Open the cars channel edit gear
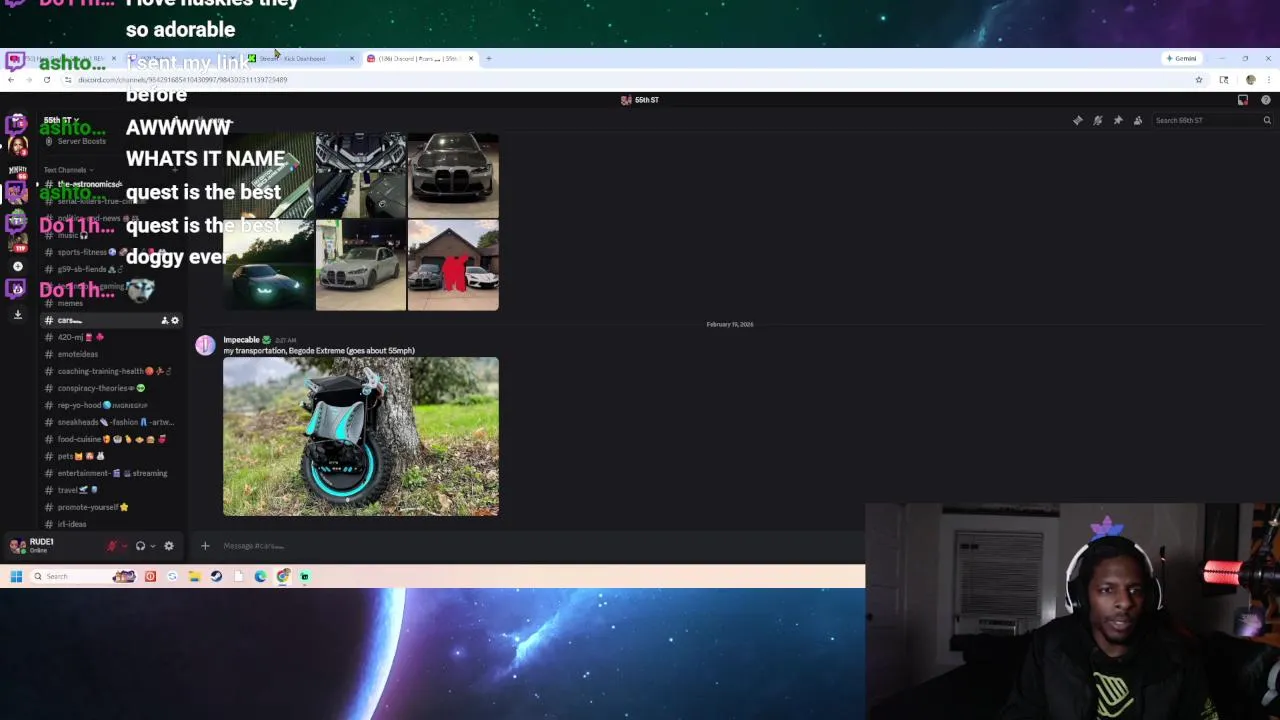This screenshot has width=1280, height=720. point(175,320)
